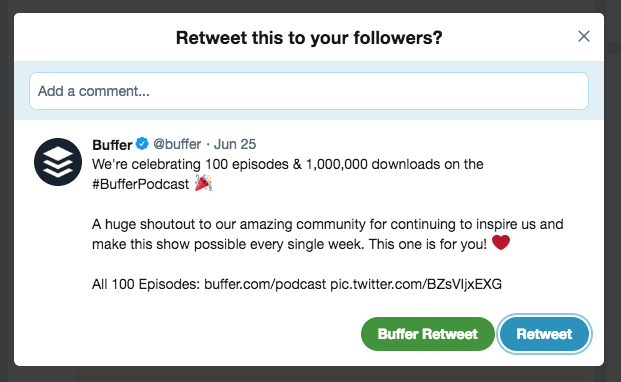Click the green Buffer Retweet button

point(428,334)
